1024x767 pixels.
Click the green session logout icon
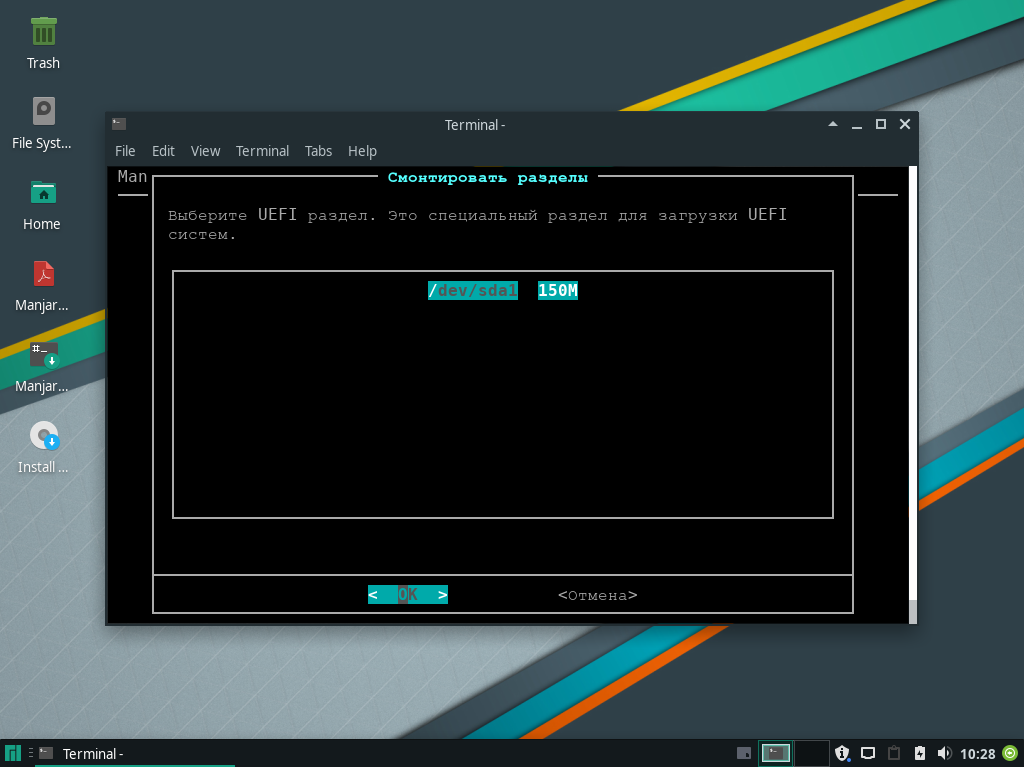coord(1009,753)
